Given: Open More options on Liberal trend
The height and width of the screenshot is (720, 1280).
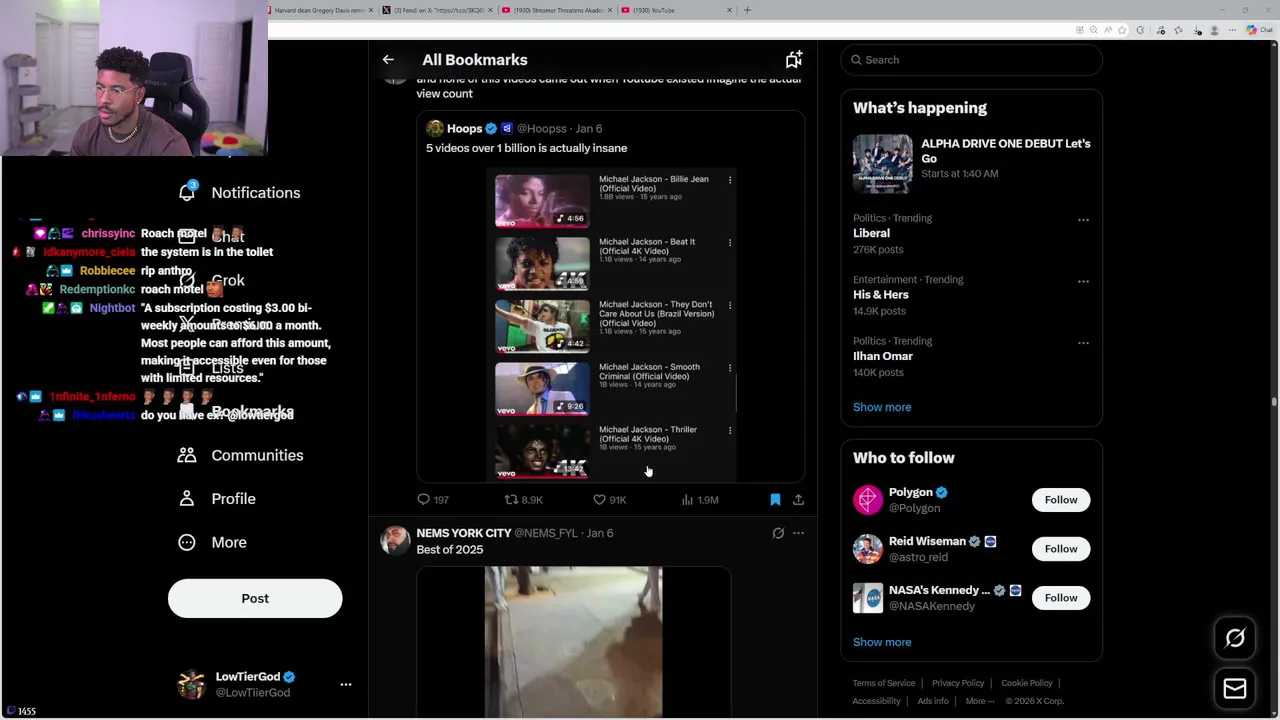Looking at the screenshot, I should click(1083, 219).
